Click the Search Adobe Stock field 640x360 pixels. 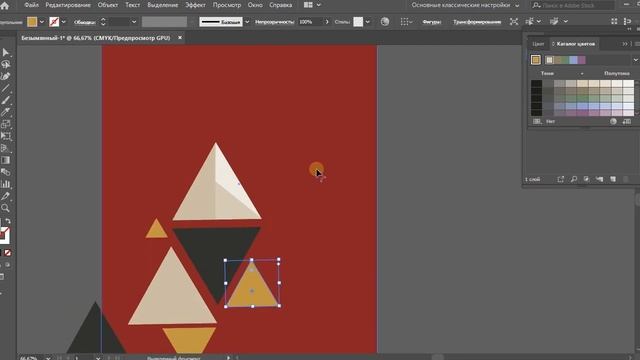click(573, 5)
